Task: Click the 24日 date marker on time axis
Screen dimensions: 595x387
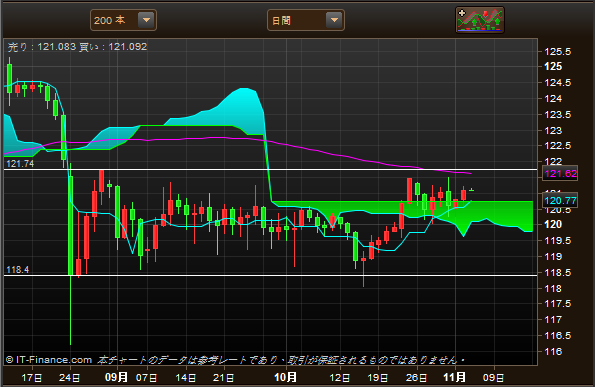Action: (70, 378)
